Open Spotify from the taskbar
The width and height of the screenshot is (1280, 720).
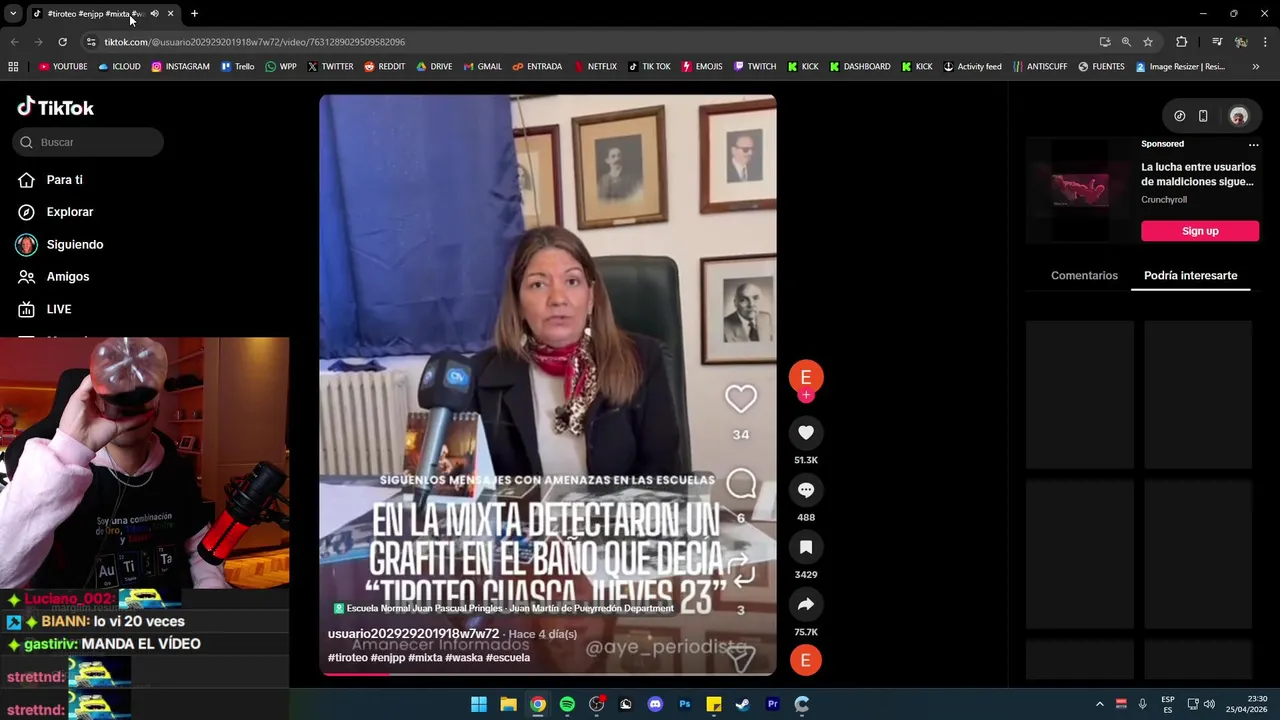(x=567, y=704)
